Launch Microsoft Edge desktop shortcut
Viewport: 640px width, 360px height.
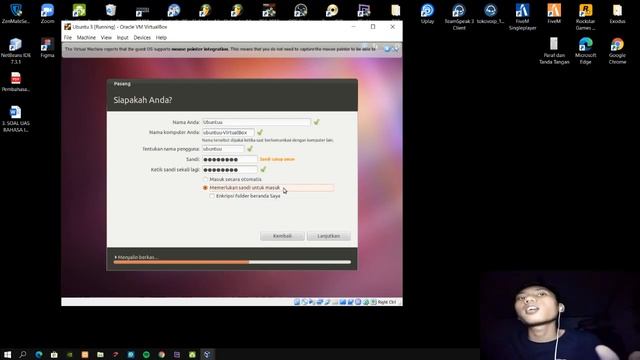[x=585, y=51]
